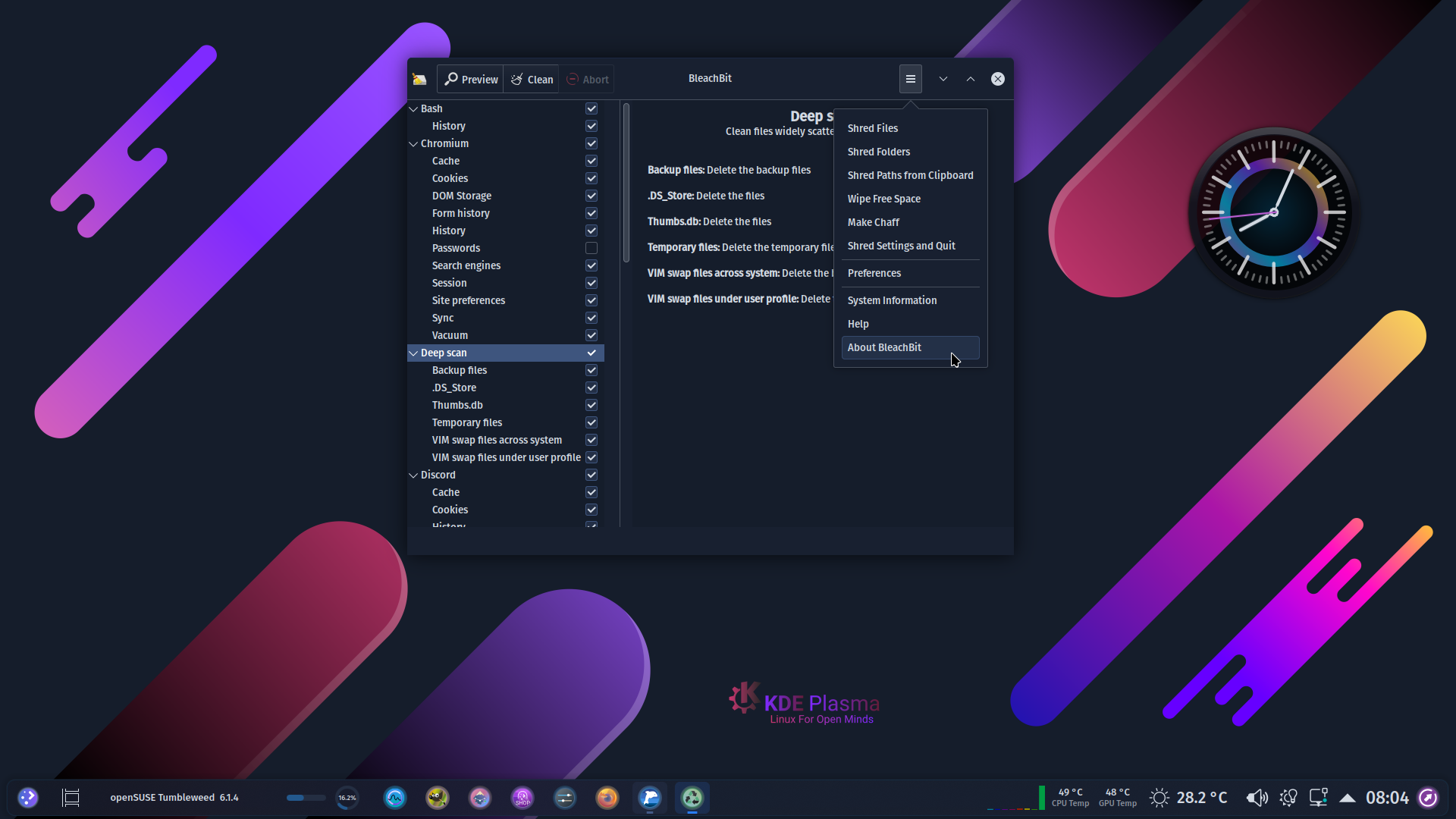This screenshot has width=1456, height=819.
Task: Click the purple icon right of the clock
Action: 1428,798
